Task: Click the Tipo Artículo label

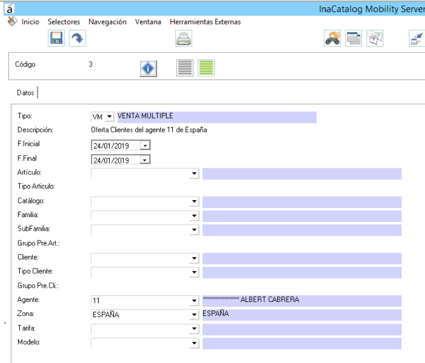Action: 36,186
